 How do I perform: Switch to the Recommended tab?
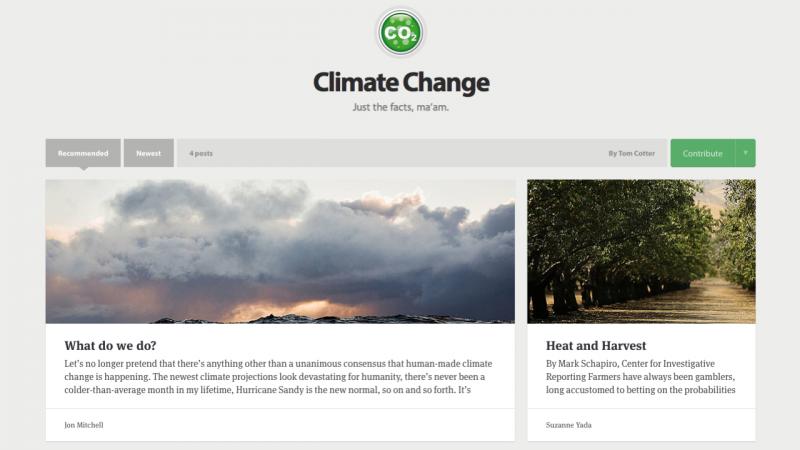pos(83,153)
